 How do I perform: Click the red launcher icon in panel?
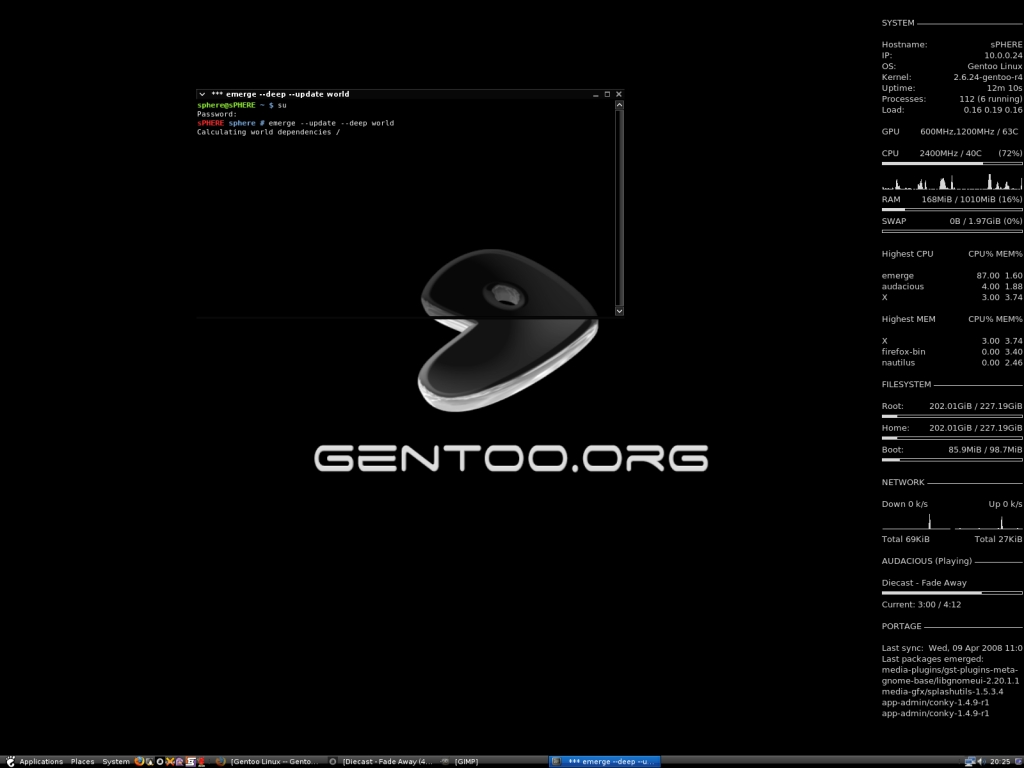tap(201, 761)
